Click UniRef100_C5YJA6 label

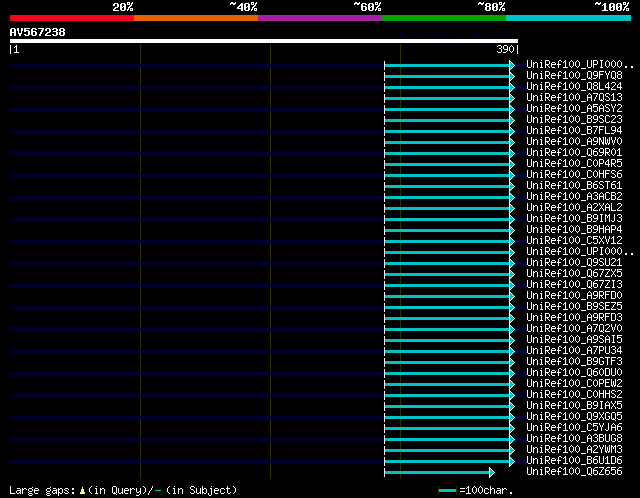tap(574, 428)
